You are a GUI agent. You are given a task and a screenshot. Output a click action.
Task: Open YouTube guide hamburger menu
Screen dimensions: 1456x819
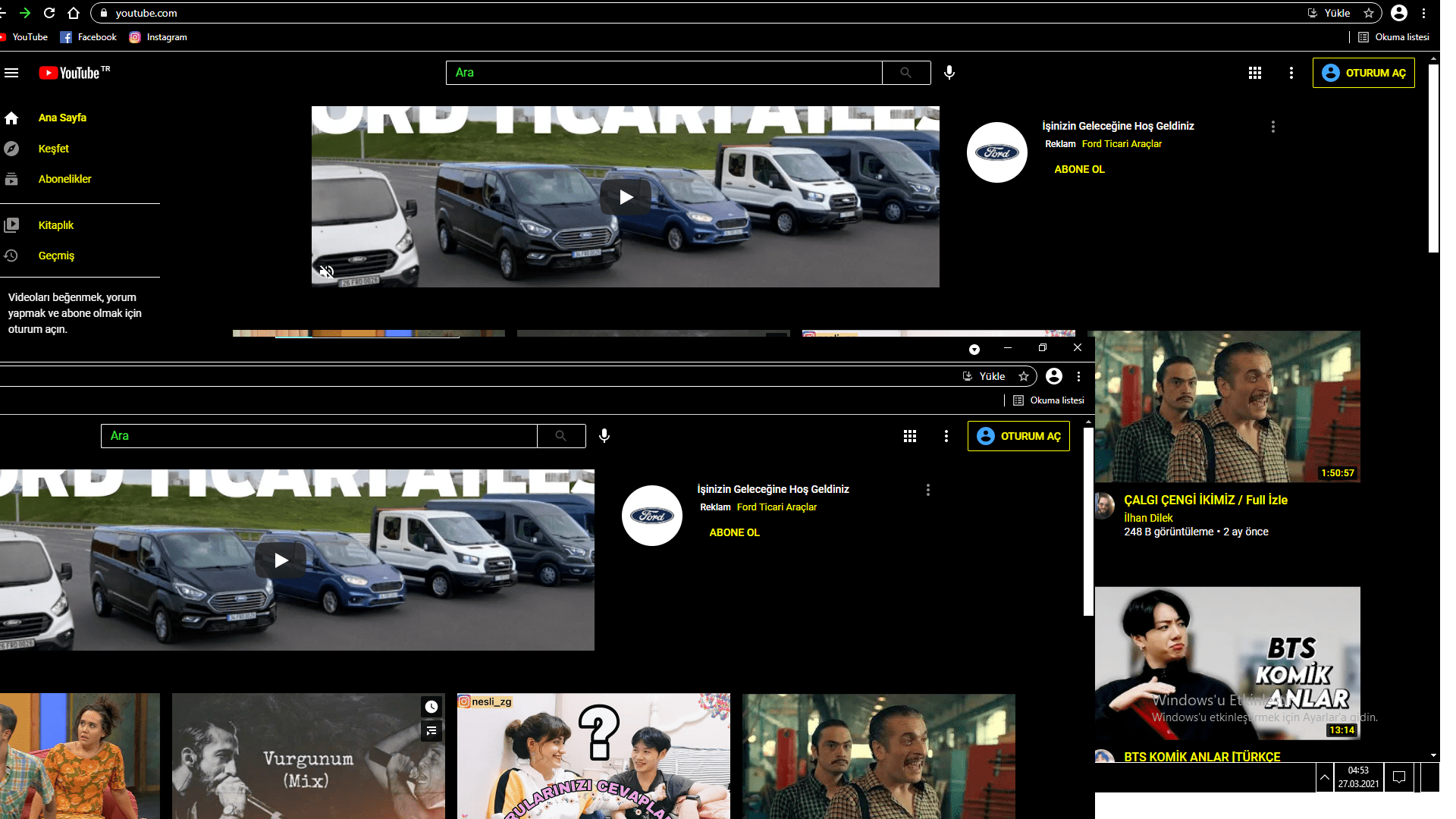tap(11, 73)
